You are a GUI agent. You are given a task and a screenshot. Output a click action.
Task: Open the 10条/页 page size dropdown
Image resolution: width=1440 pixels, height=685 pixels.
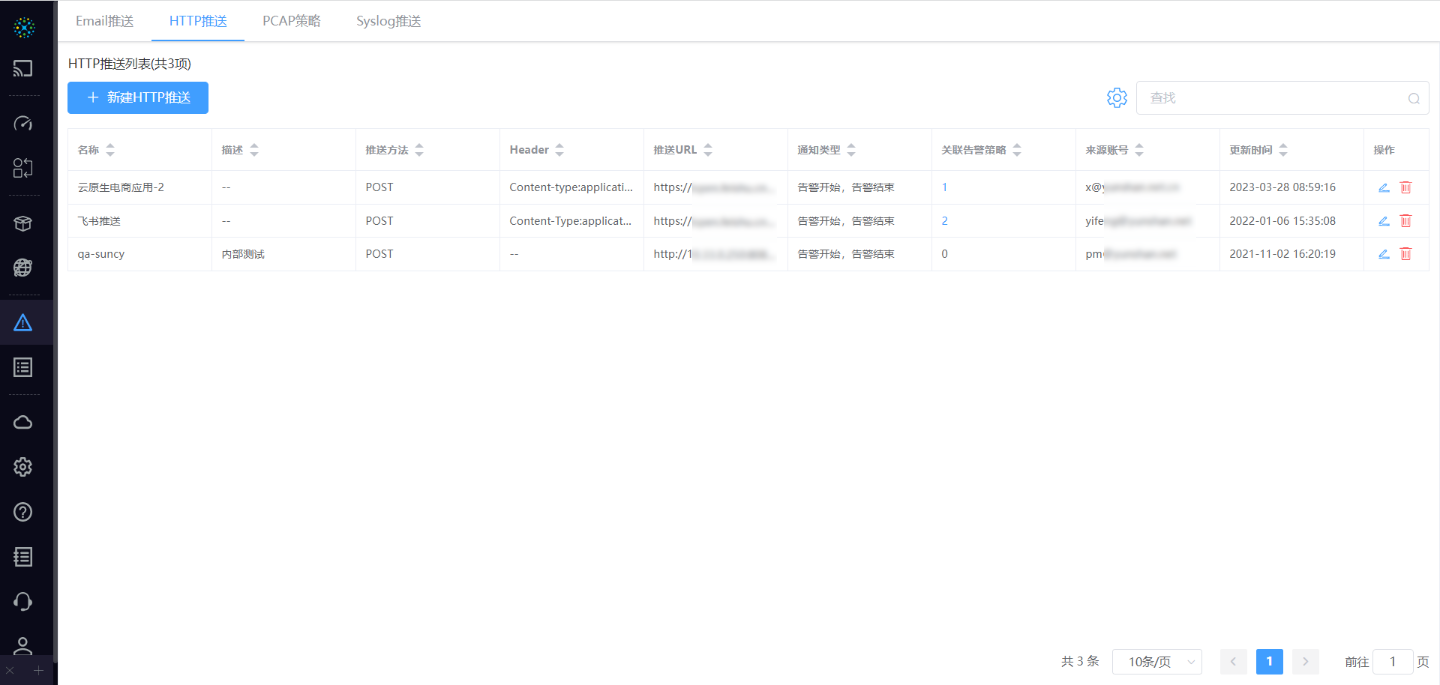1157,662
